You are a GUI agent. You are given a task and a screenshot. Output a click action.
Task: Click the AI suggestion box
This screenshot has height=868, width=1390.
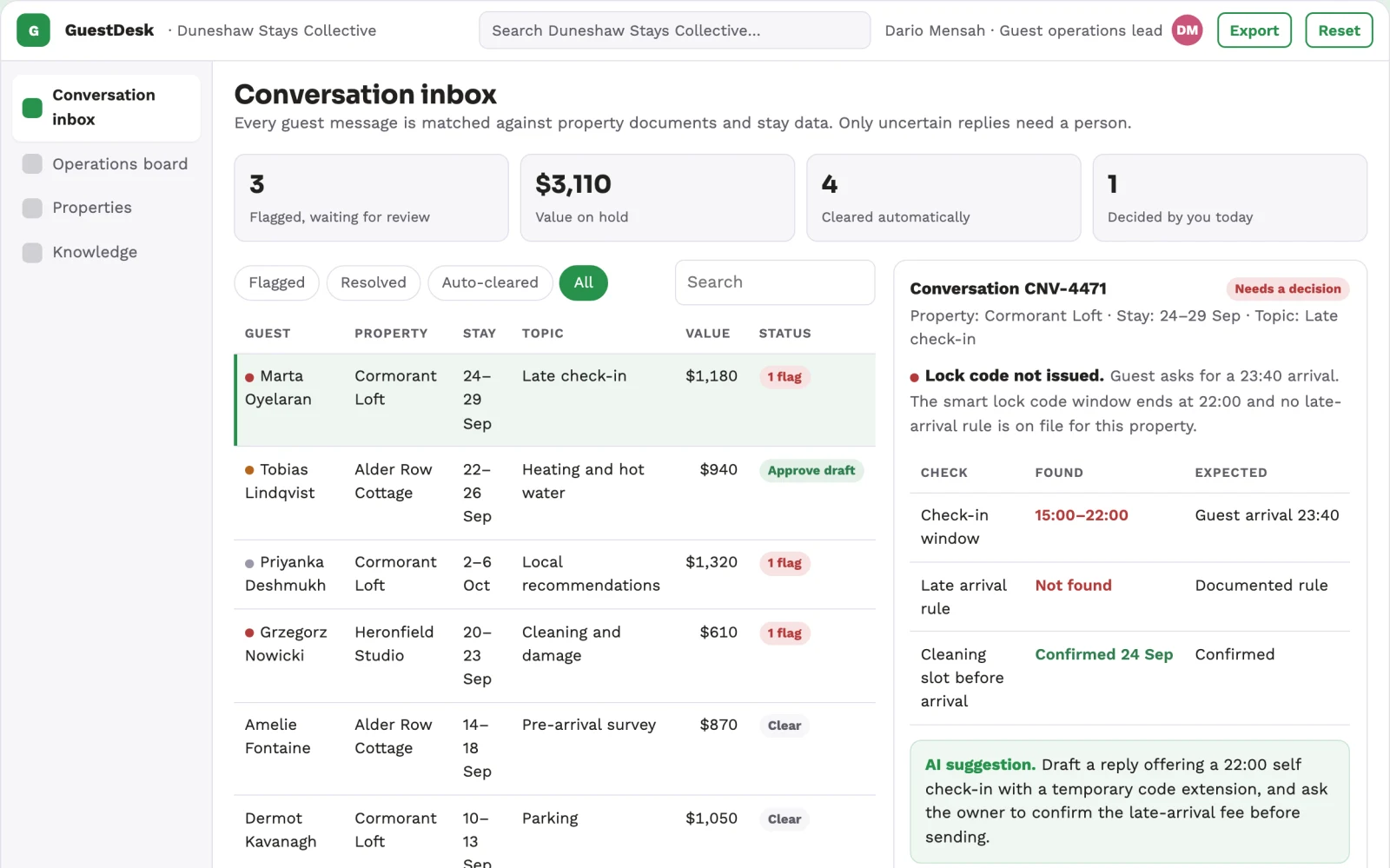coord(1129,801)
